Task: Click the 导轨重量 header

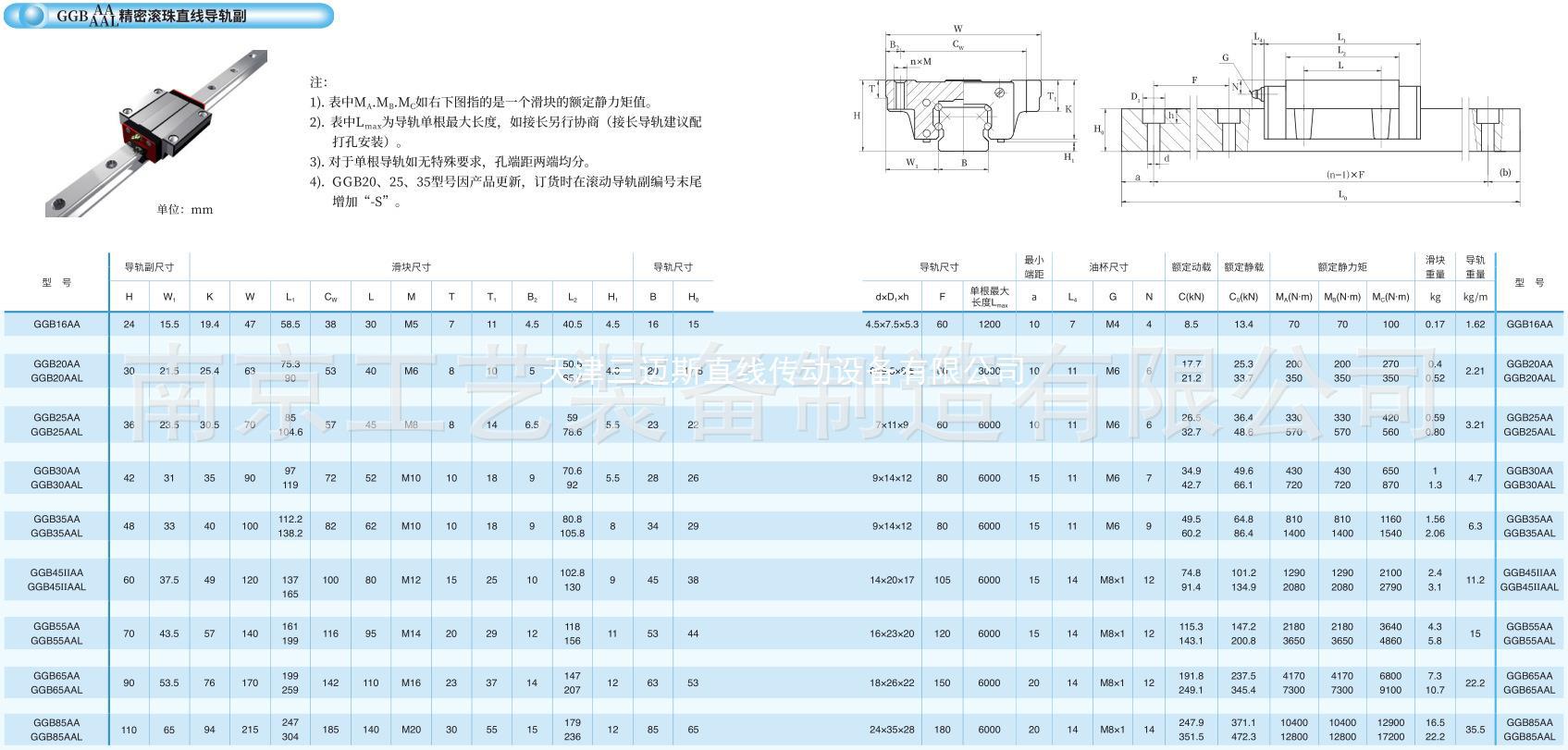Action: [x=1475, y=267]
